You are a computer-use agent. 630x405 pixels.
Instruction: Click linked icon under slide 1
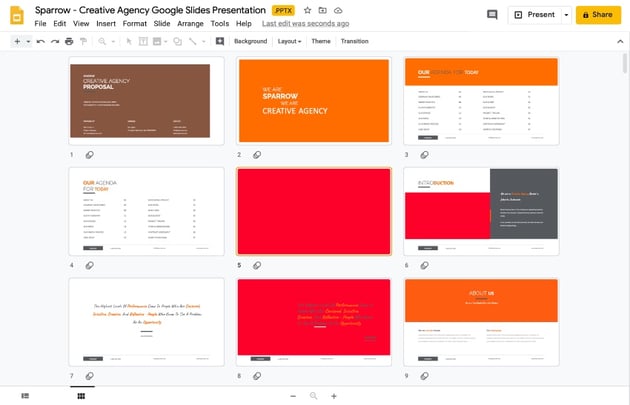90,155
